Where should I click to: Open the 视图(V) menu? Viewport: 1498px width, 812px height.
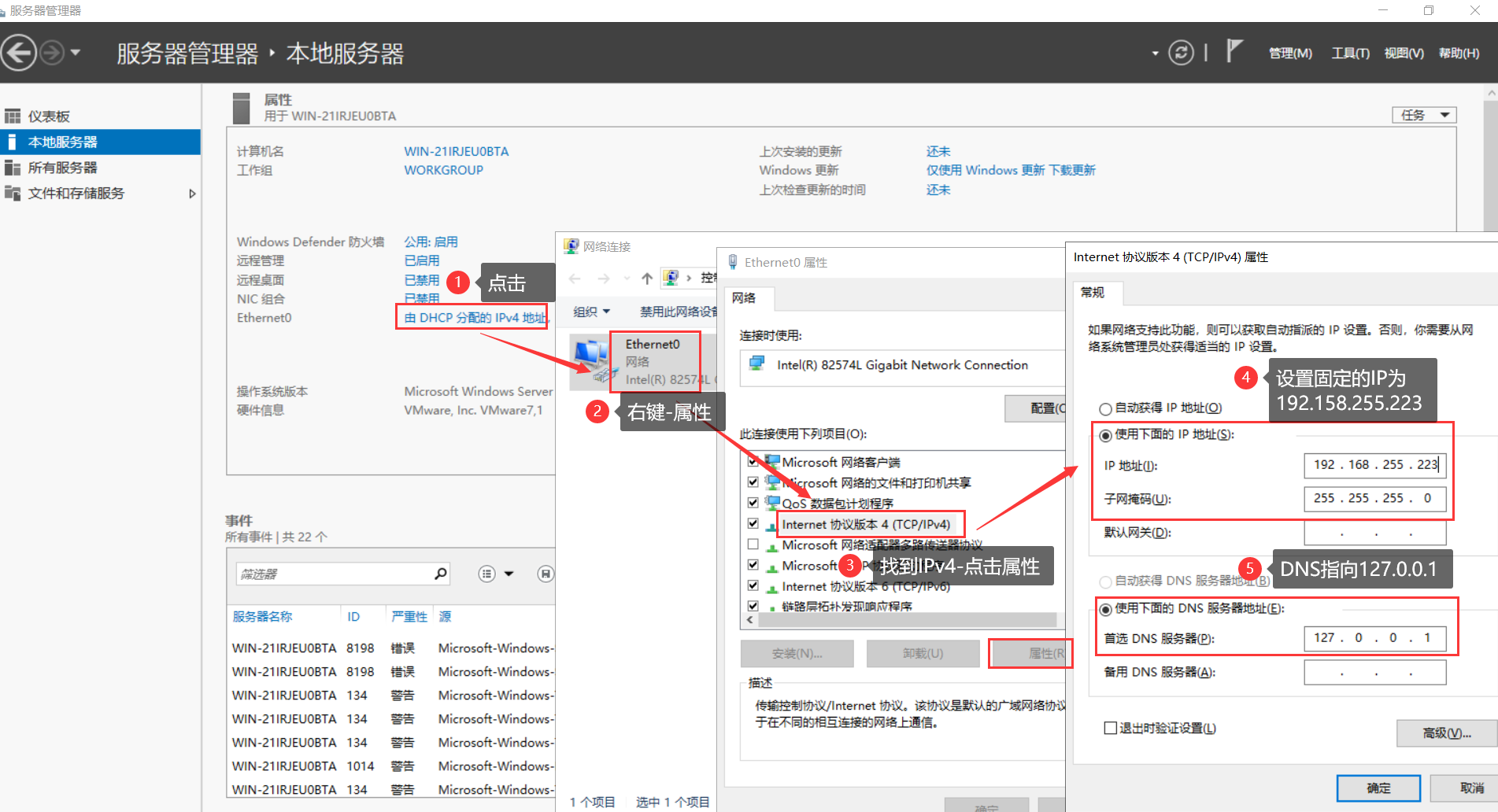click(1404, 53)
